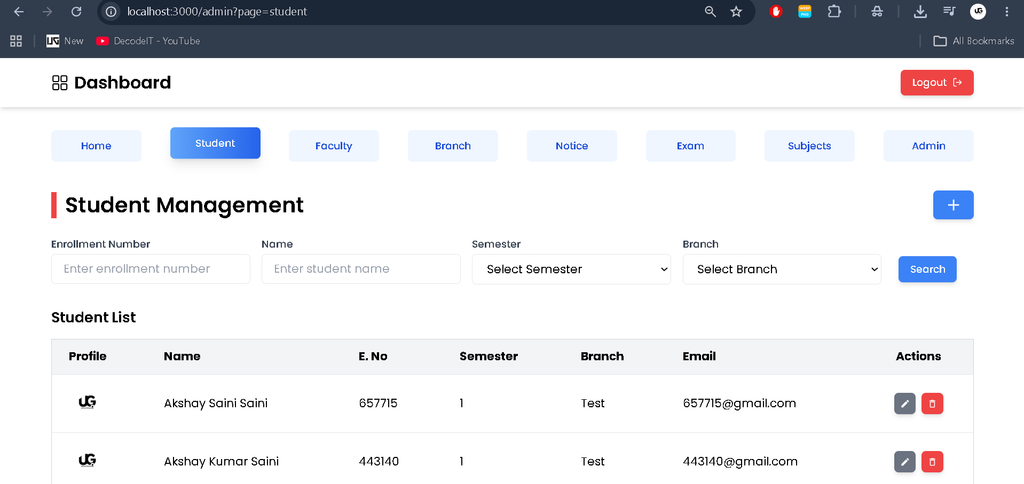
Task: Open the Notice tab
Action: [x=571, y=146]
